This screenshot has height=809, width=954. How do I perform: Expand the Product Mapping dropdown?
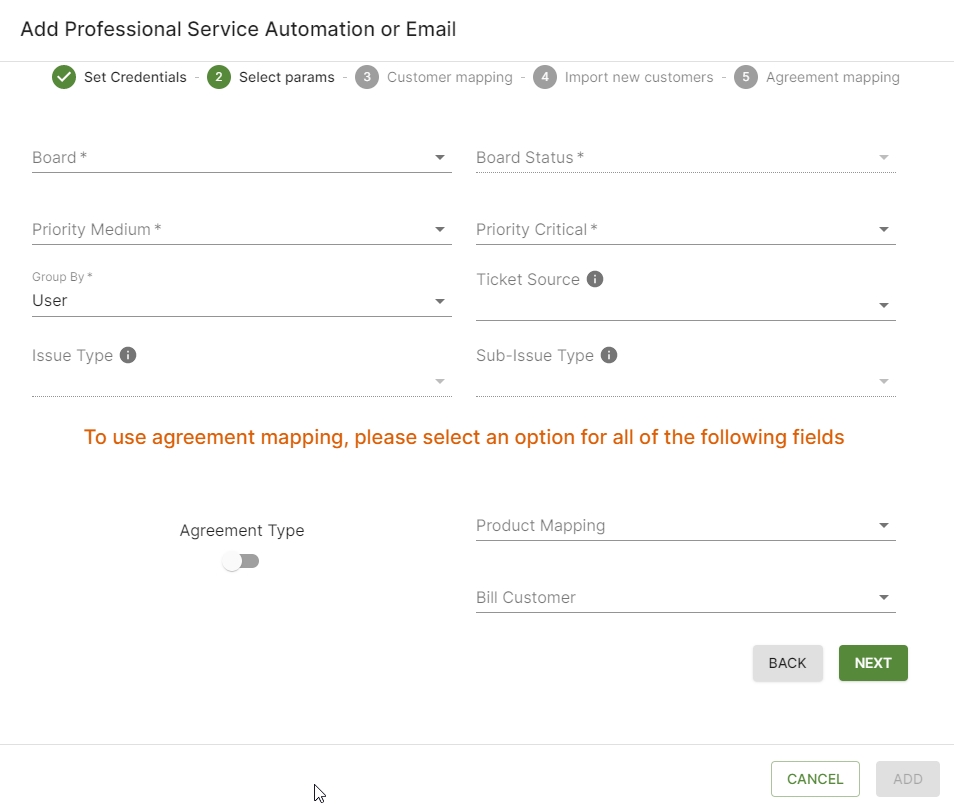[686, 526]
